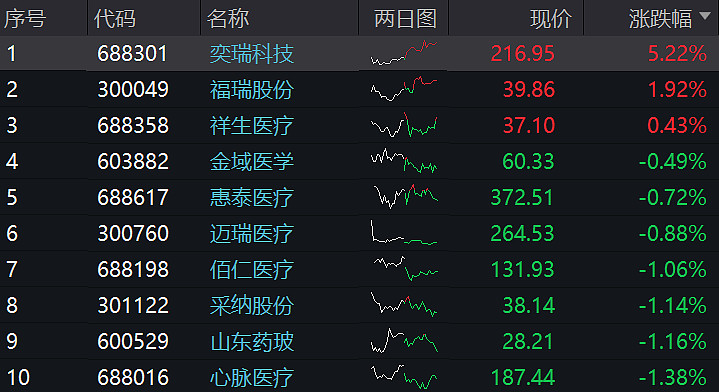This screenshot has width=719, height=392.
Task: View the 祥生医疗 sparkline chart
Action: [x=404, y=125]
